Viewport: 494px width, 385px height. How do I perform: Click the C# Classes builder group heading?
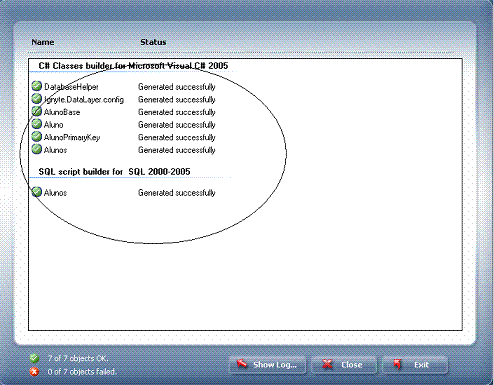[x=133, y=66]
